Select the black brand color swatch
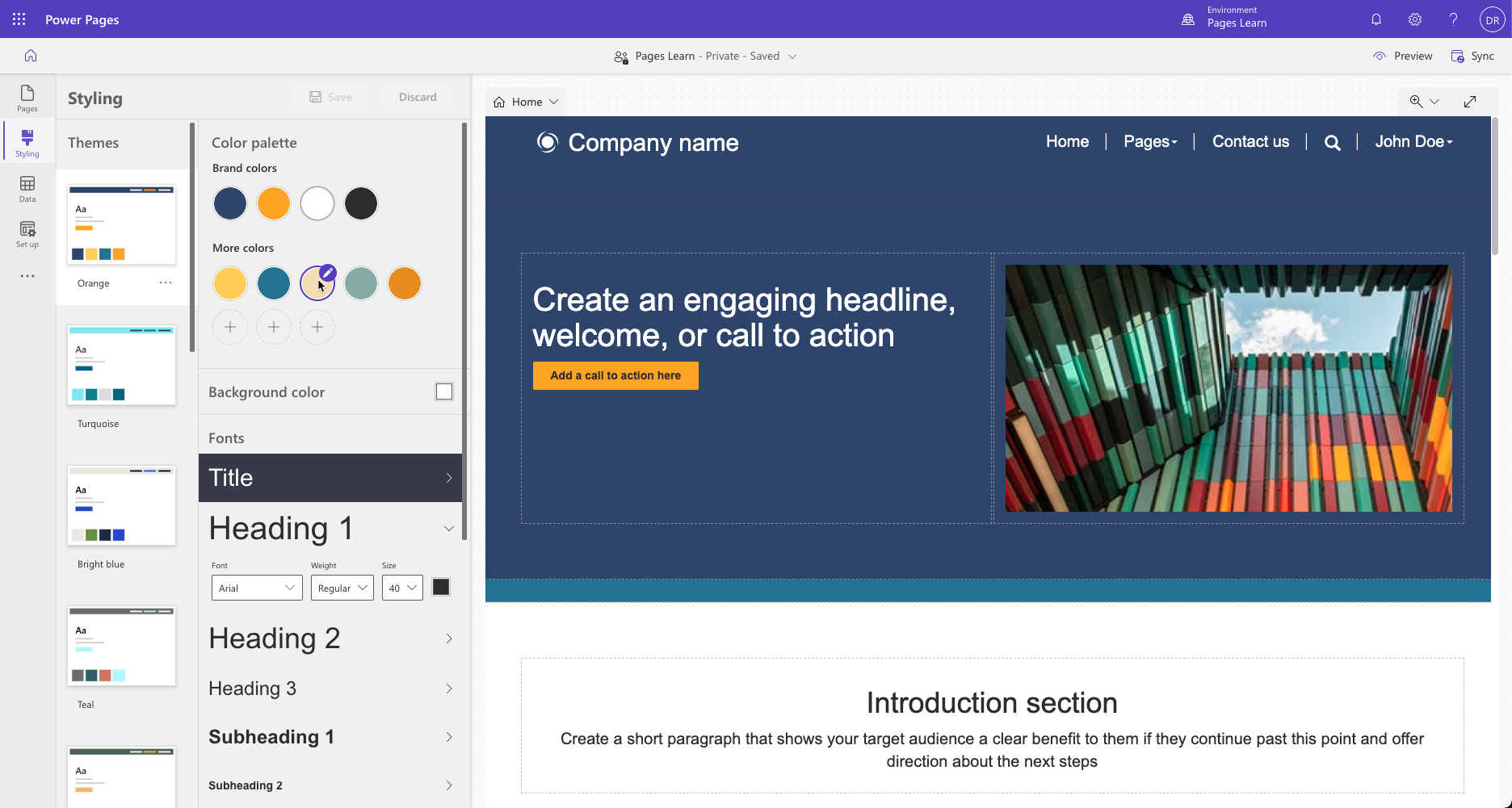This screenshot has width=1512, height=808. pyautogui.click(x=361, y=203)
